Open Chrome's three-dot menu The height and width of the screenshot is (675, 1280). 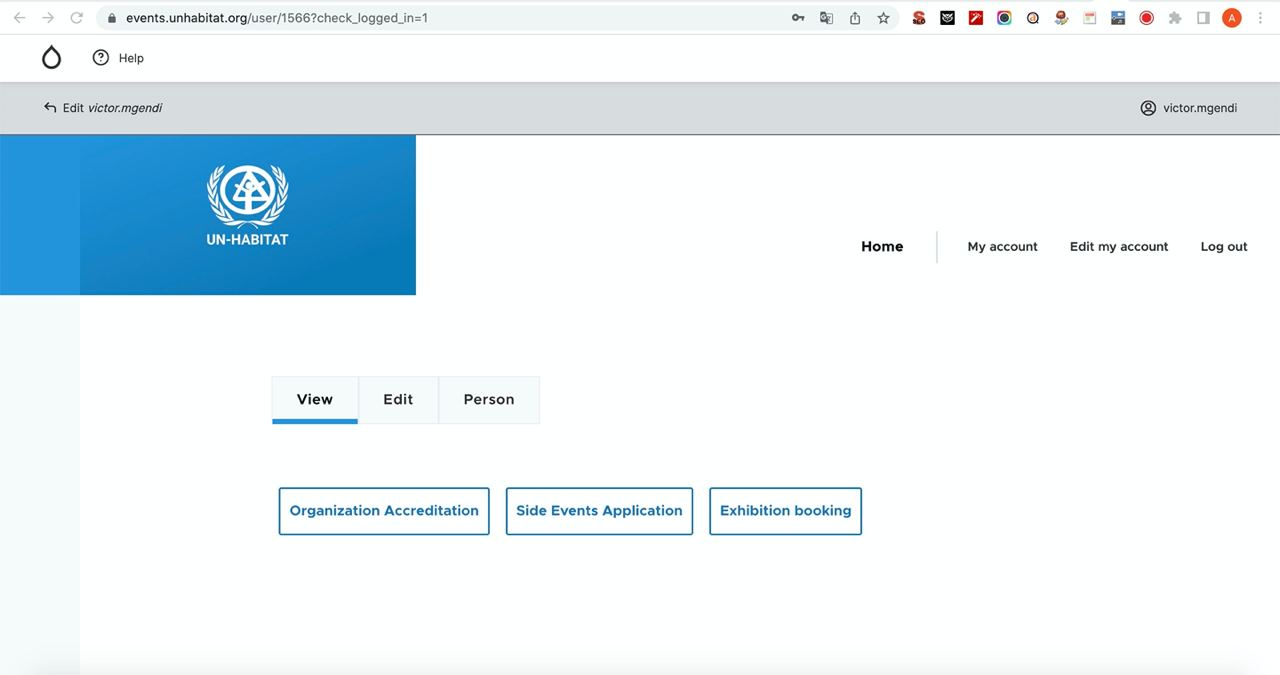[1260, 18]
